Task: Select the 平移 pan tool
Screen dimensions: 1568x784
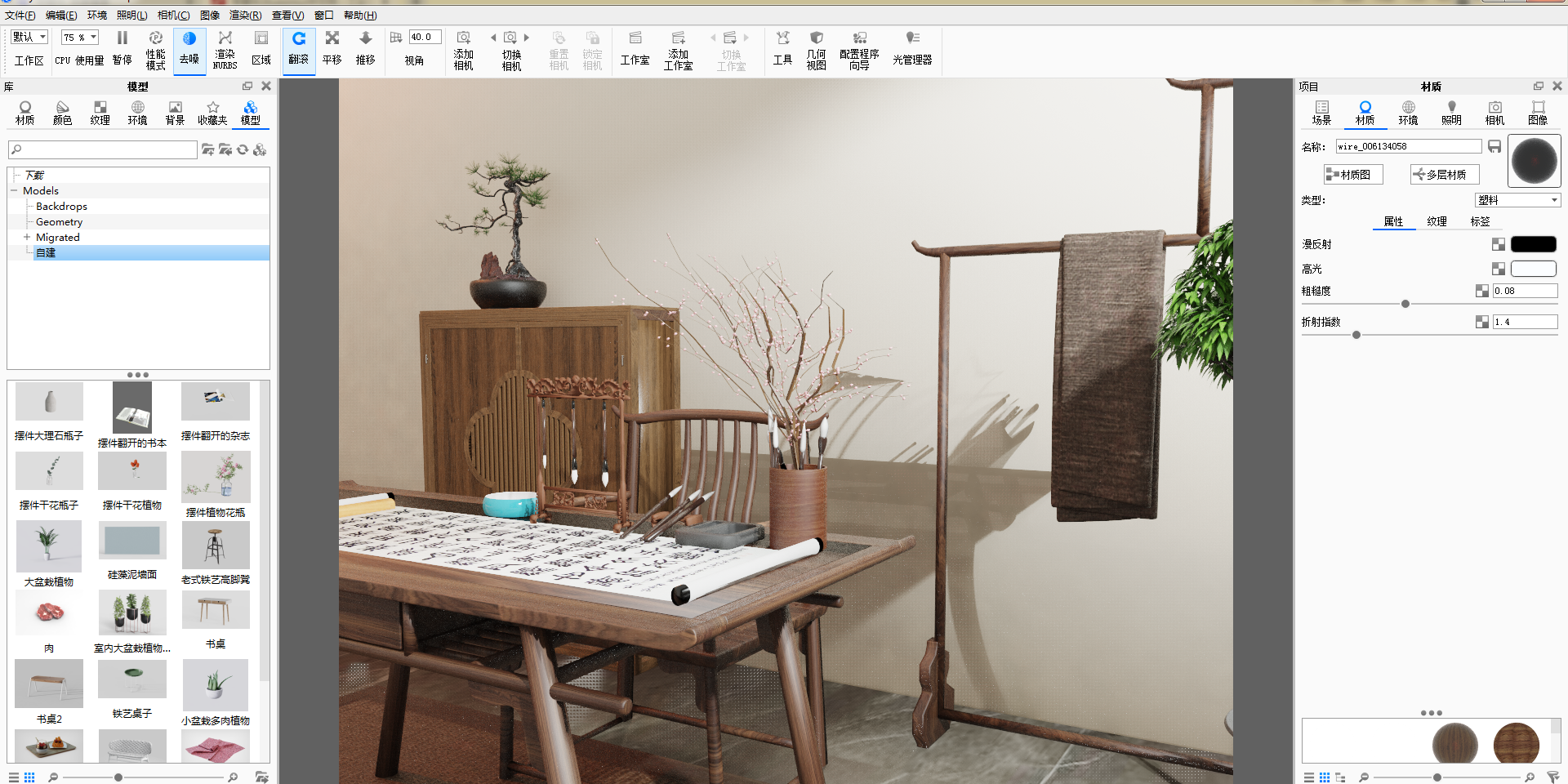Action: [x=332, y=49]
